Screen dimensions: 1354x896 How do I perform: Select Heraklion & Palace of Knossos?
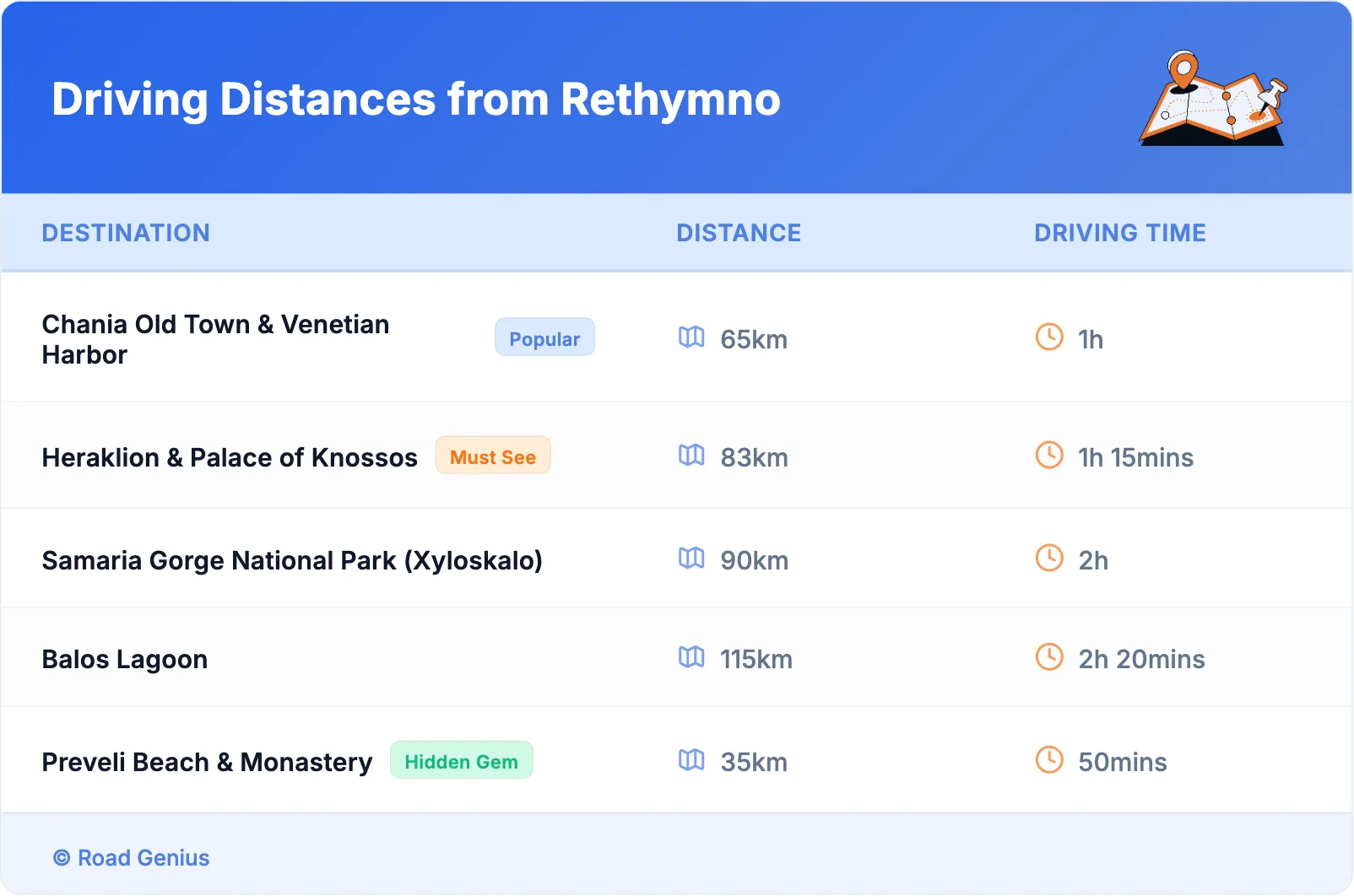230,457
